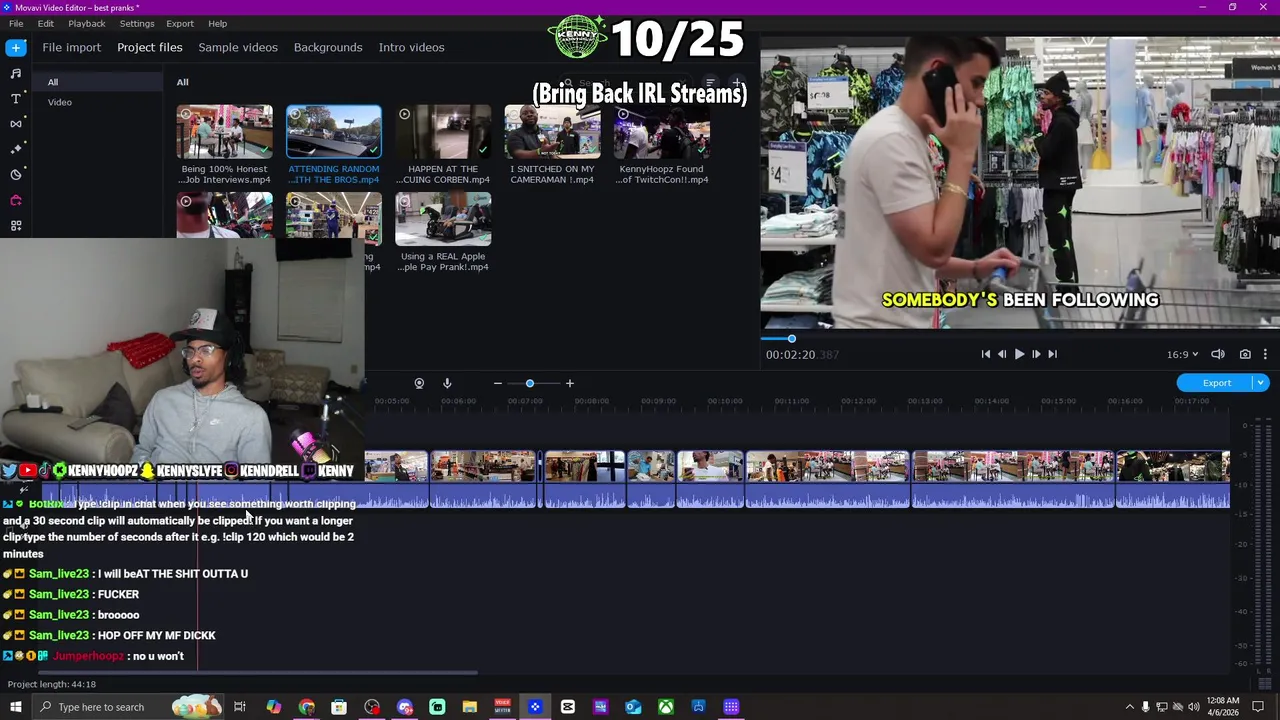Expand the Export button dropdown arrow

[1262, 383]
